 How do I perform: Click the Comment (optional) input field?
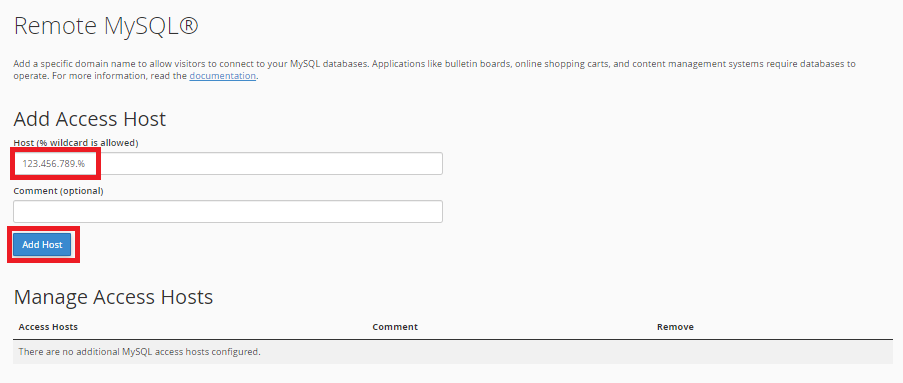pos(227,211)
